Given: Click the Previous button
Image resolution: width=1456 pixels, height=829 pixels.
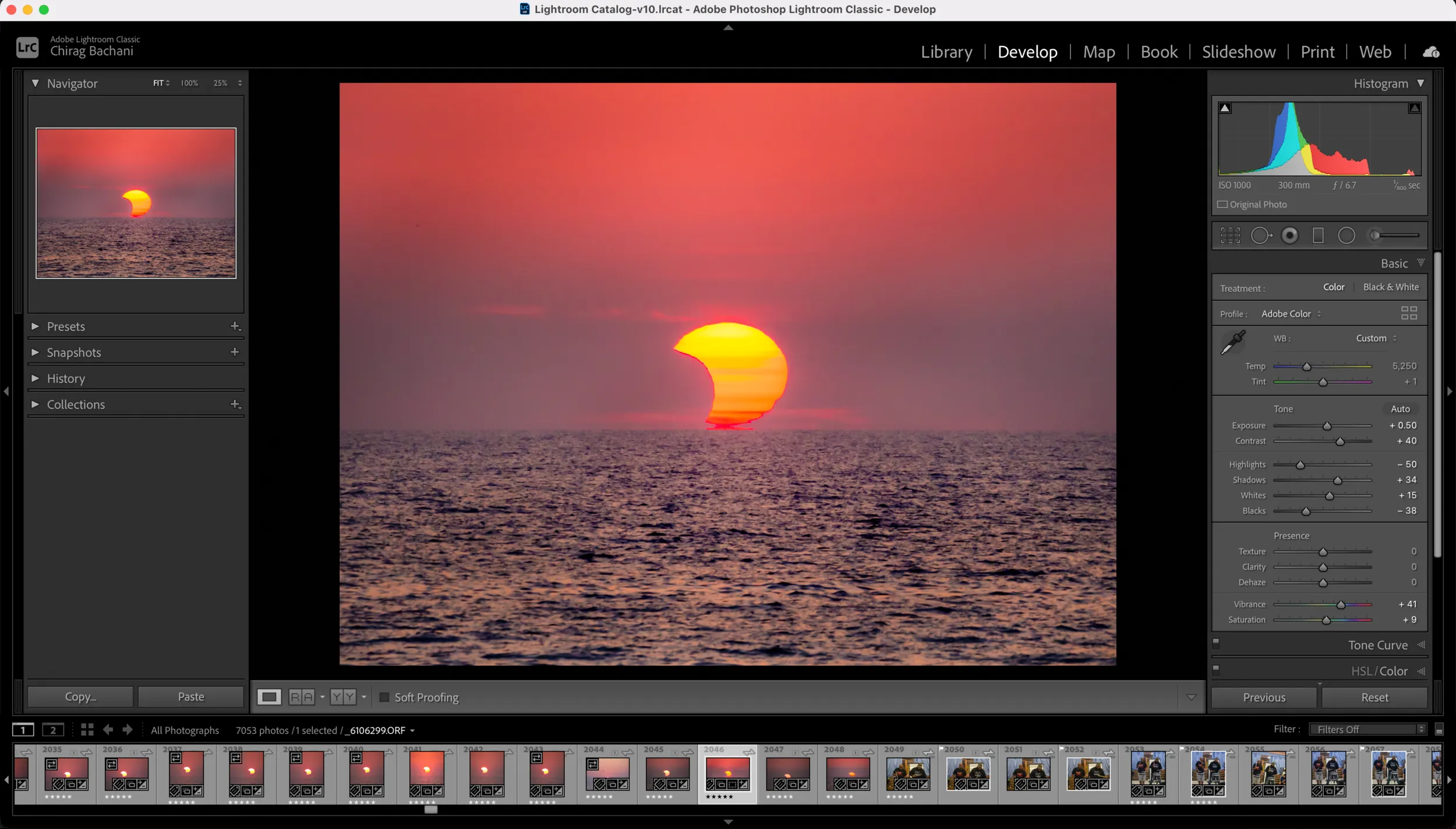Looking at the screenshot, I should pyautogui.click(x=1264, y=697).
